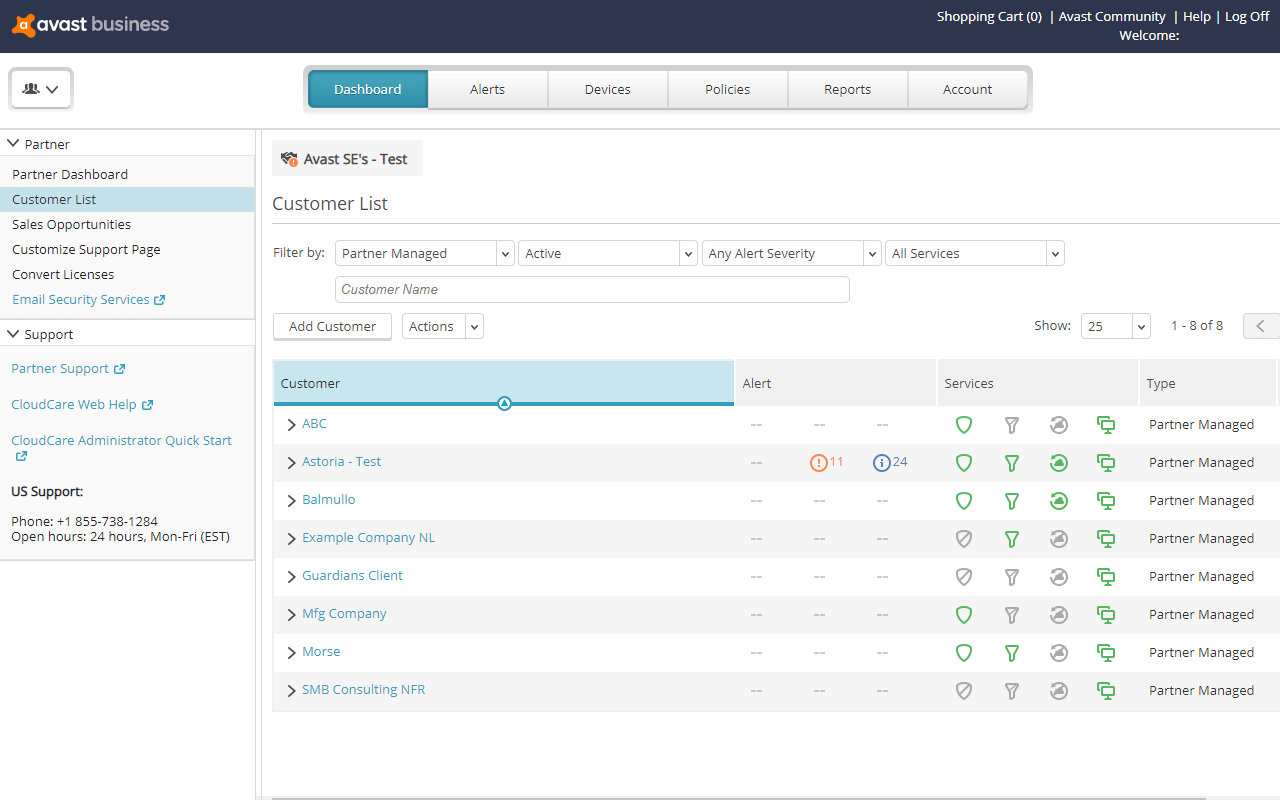Switch to the Alerts tab
Image resolution: width=1280 pixels, height=800 pixels.
coord(487,89)
